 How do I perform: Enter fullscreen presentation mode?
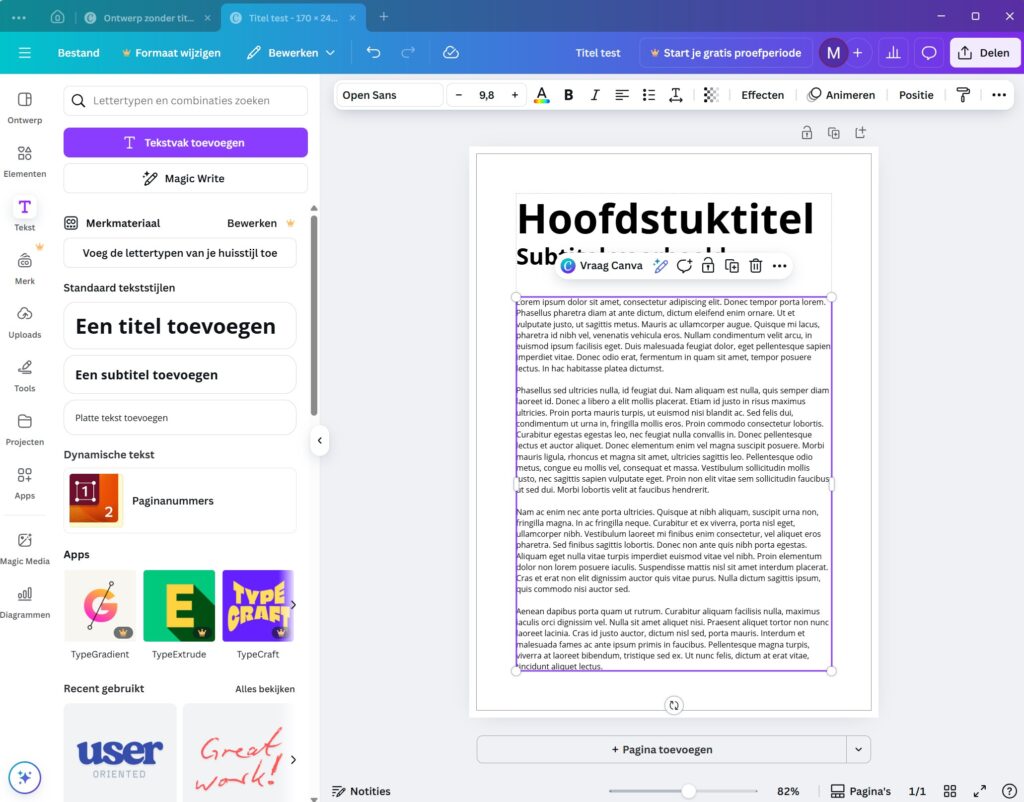pos(980,791)
